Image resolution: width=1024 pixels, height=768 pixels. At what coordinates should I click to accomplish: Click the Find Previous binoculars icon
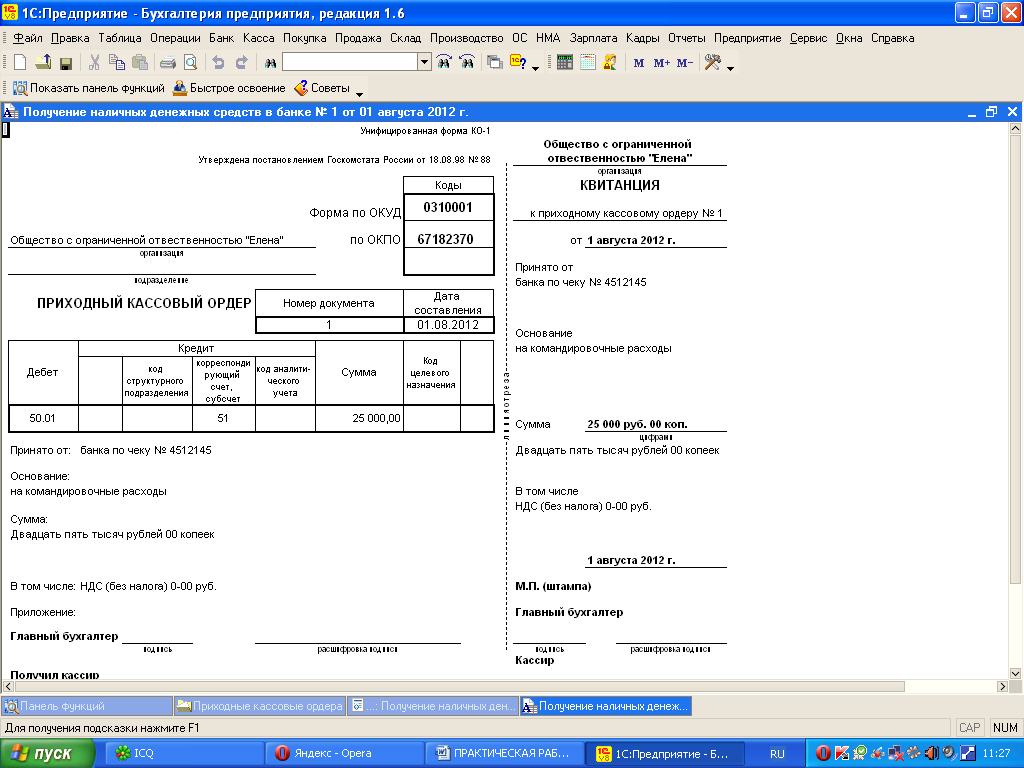click(467, 63)
